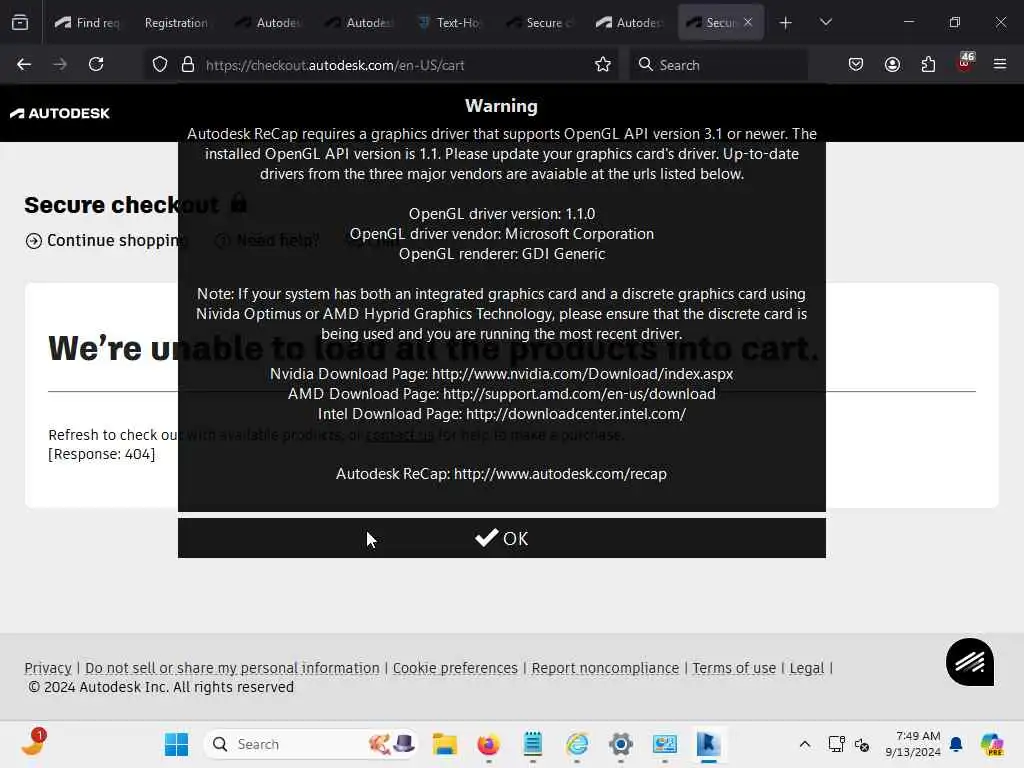The width and height of the screenshot is (1024, 768).
Task: Click the padlock site info icon
Action: click(x=188, y=65)
